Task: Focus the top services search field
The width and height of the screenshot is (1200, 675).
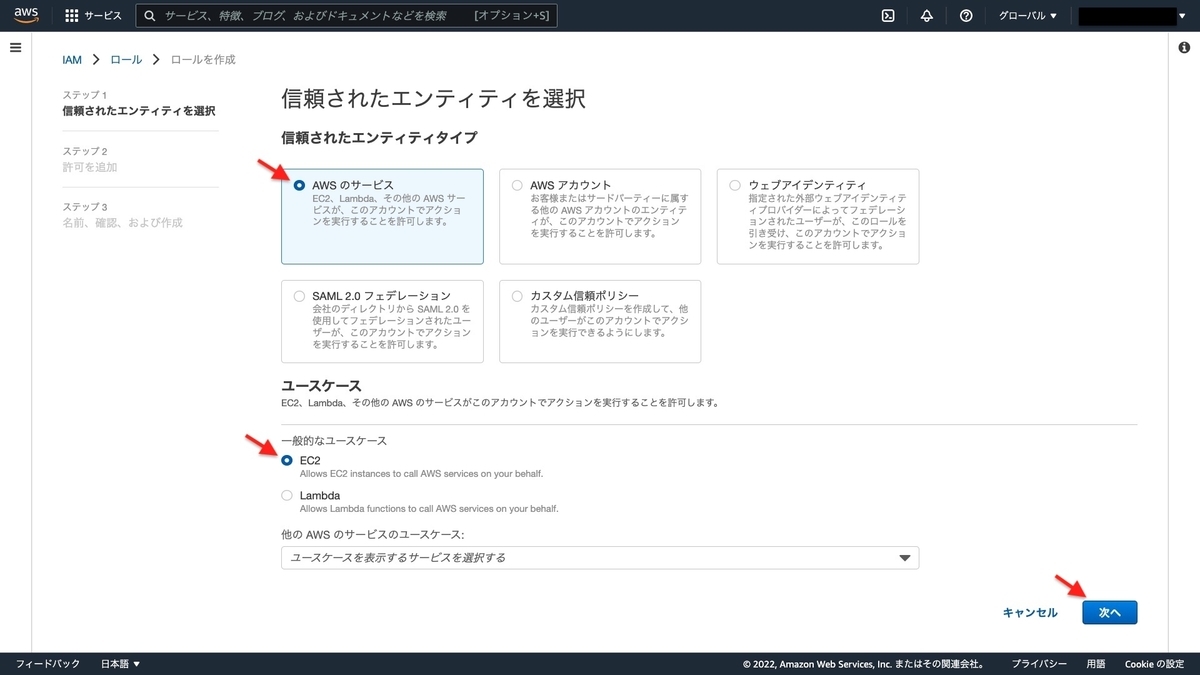Action: coord(347,16)
